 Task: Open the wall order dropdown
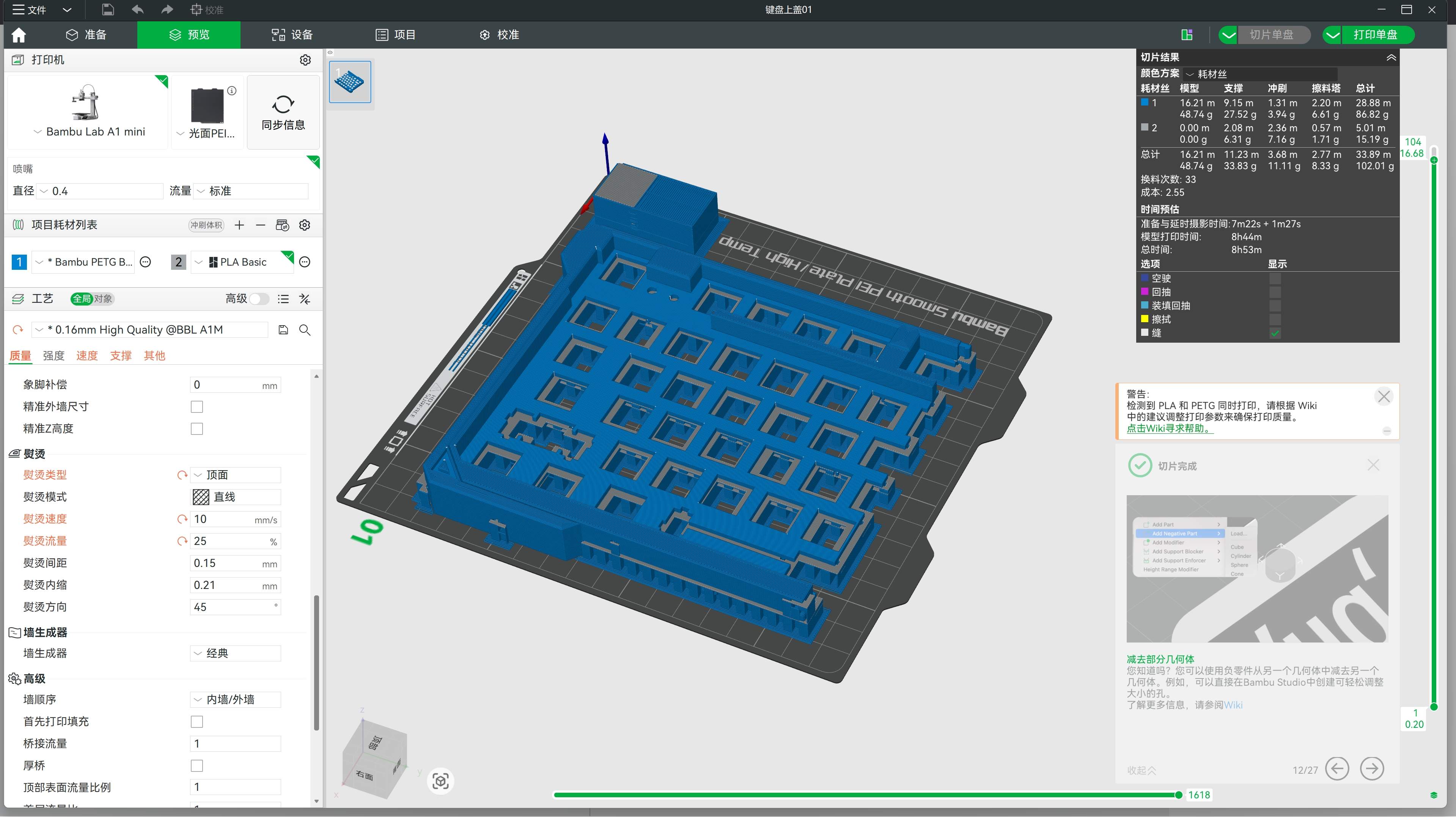tap(236, 699)
